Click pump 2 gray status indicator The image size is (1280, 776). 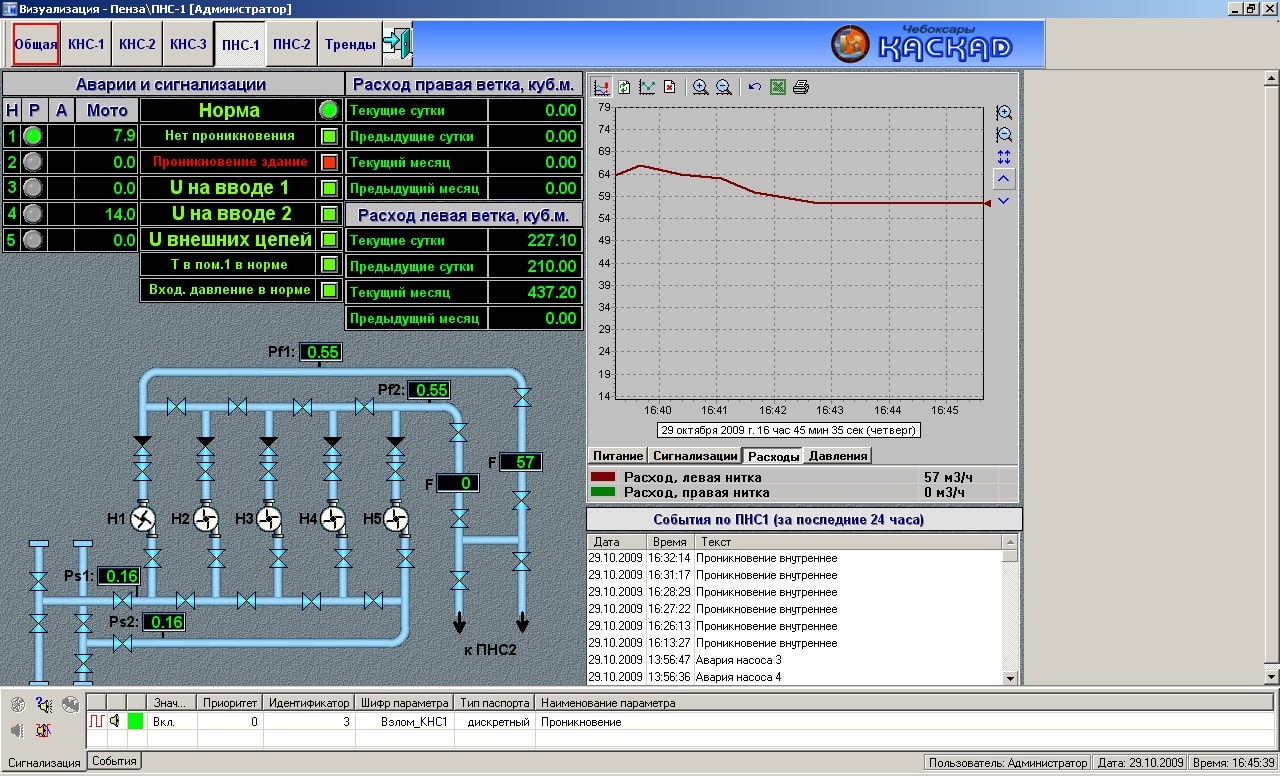[x=33, y=162]
